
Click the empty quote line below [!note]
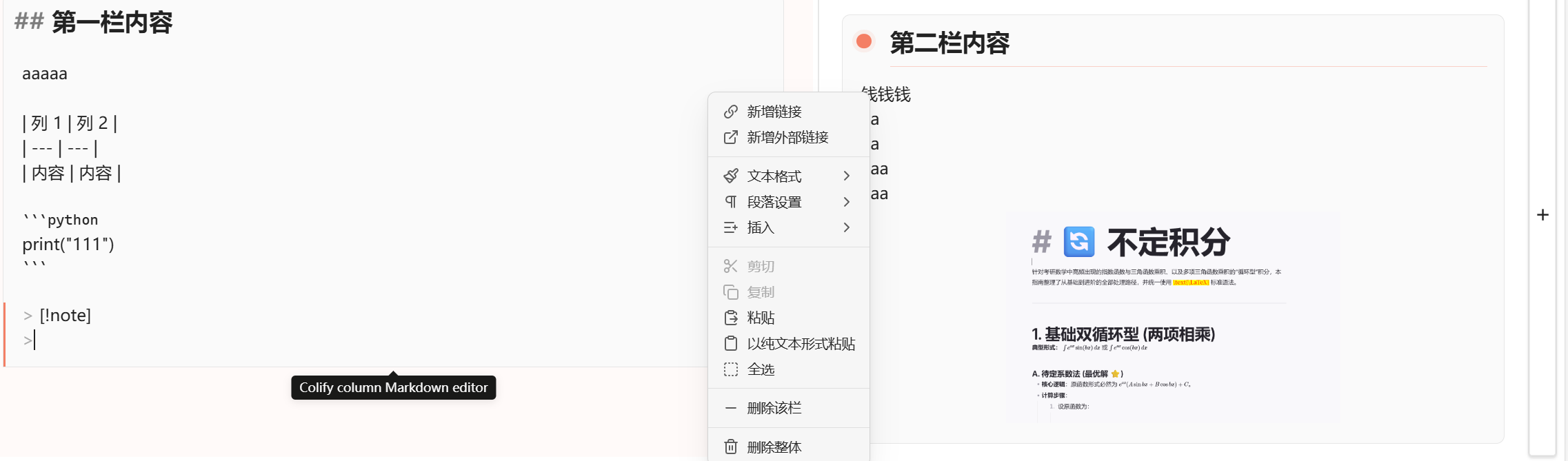click(30, 340)
